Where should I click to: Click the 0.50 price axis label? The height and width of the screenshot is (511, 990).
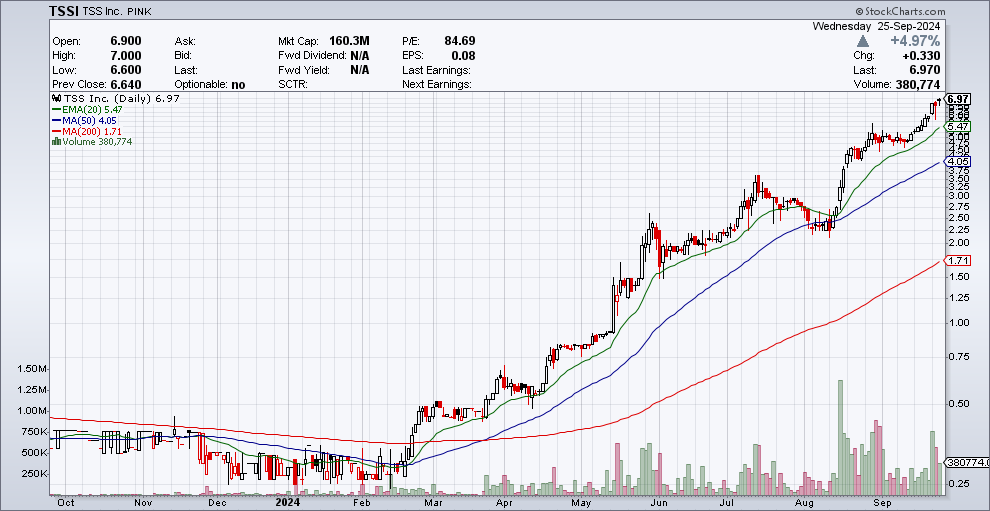957,403
